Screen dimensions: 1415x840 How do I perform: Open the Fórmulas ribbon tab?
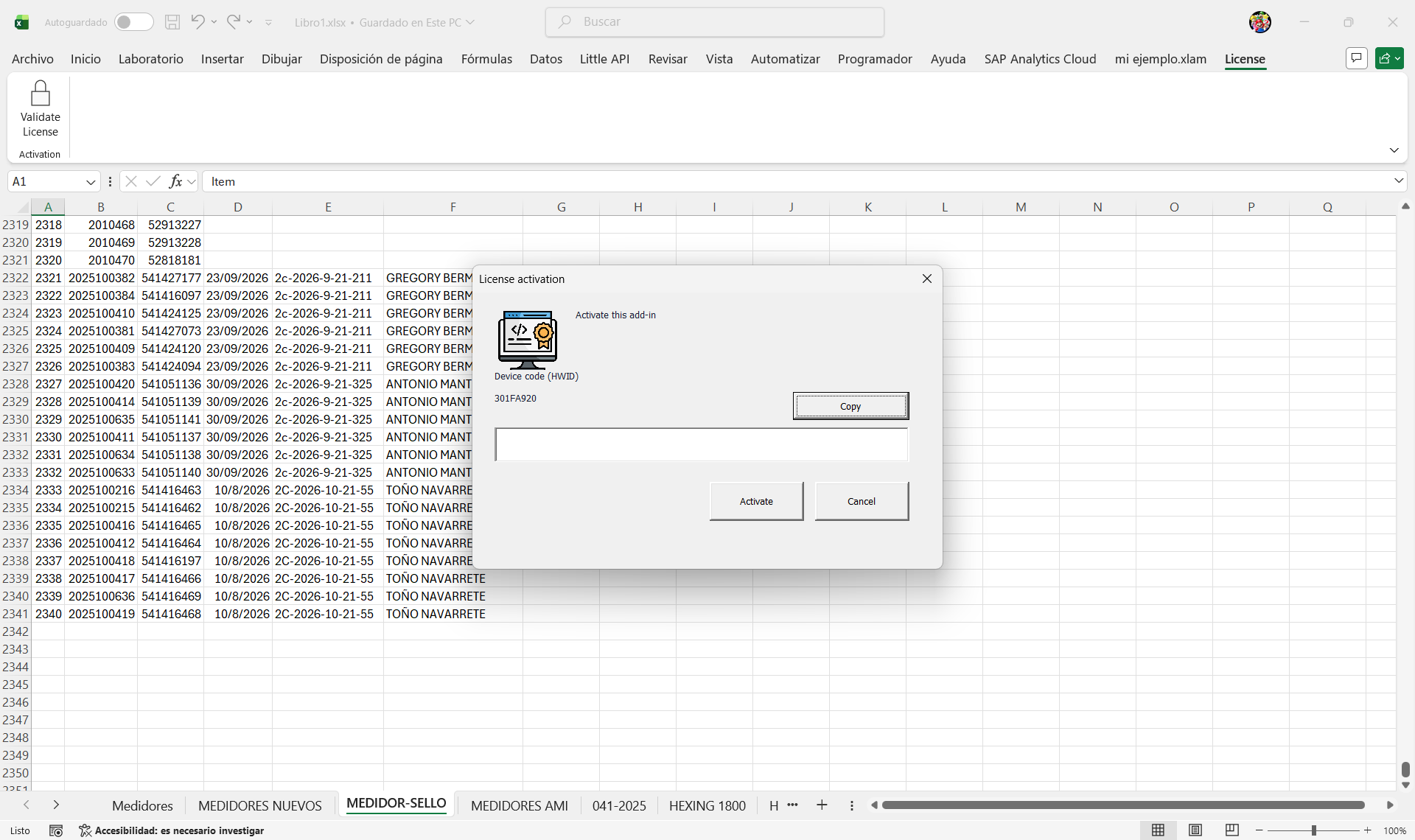click(486, 59)
